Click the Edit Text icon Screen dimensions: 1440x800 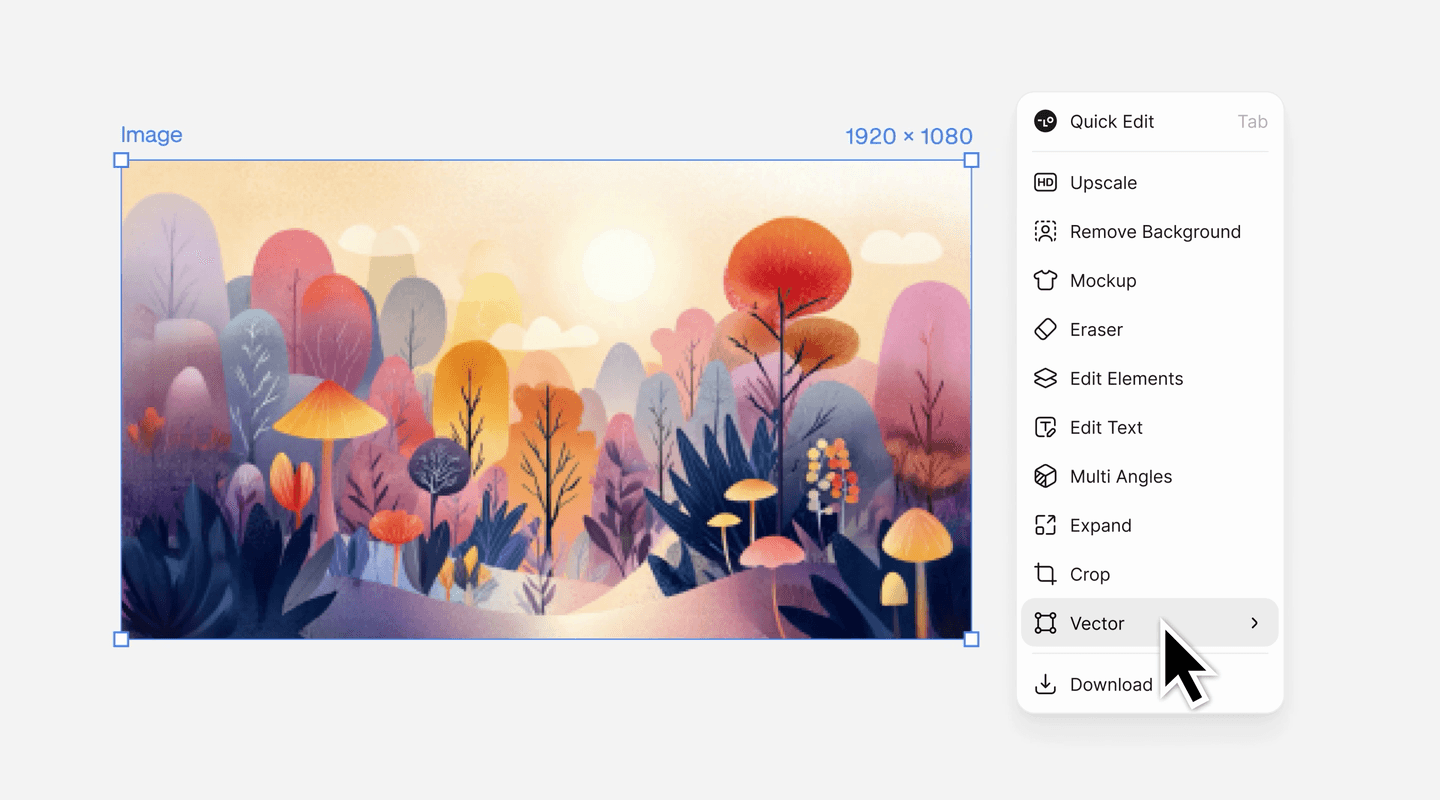point(1045,428)
